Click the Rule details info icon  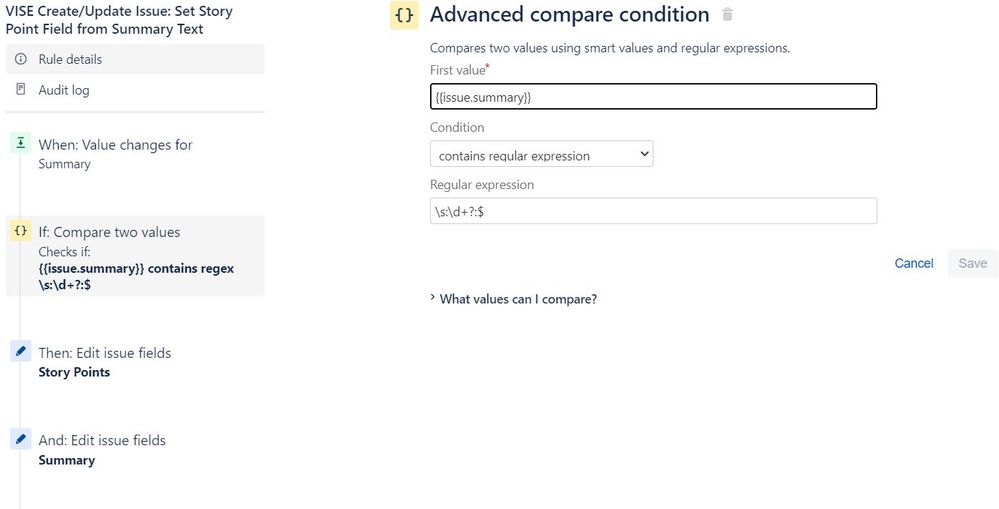tap(20, 60)
